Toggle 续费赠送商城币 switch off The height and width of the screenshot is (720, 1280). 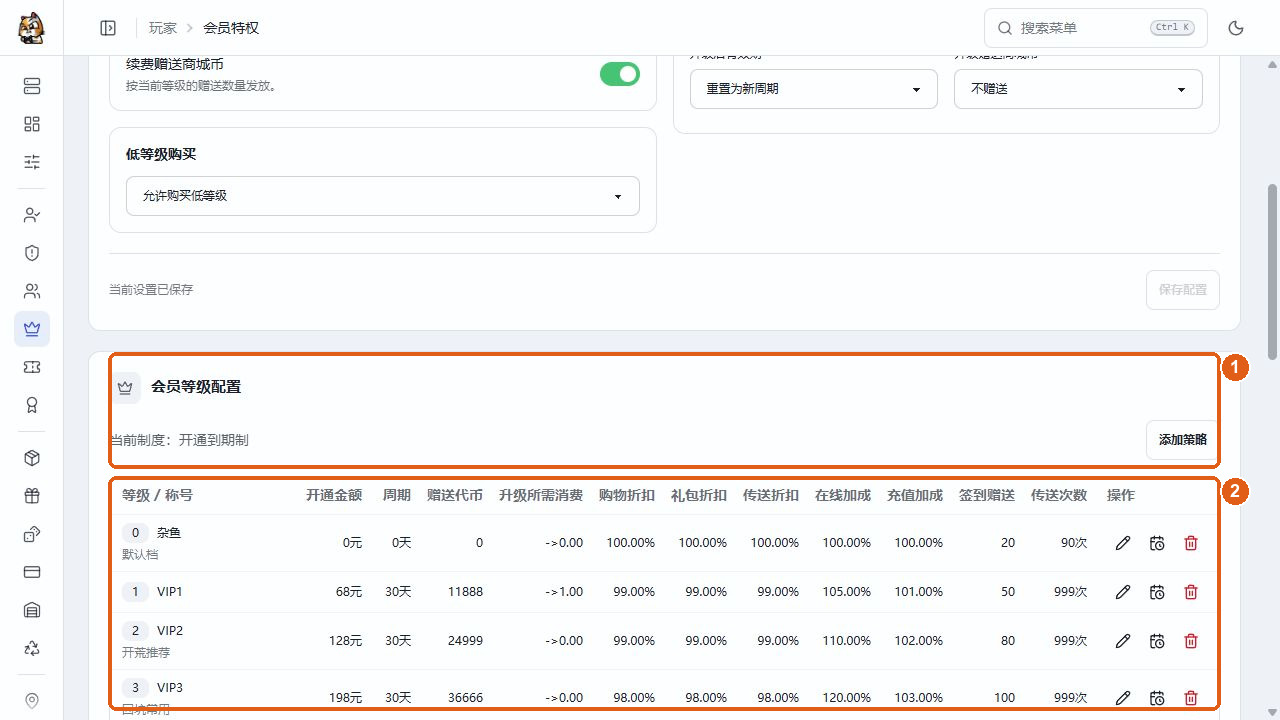(x=620, y=74)
